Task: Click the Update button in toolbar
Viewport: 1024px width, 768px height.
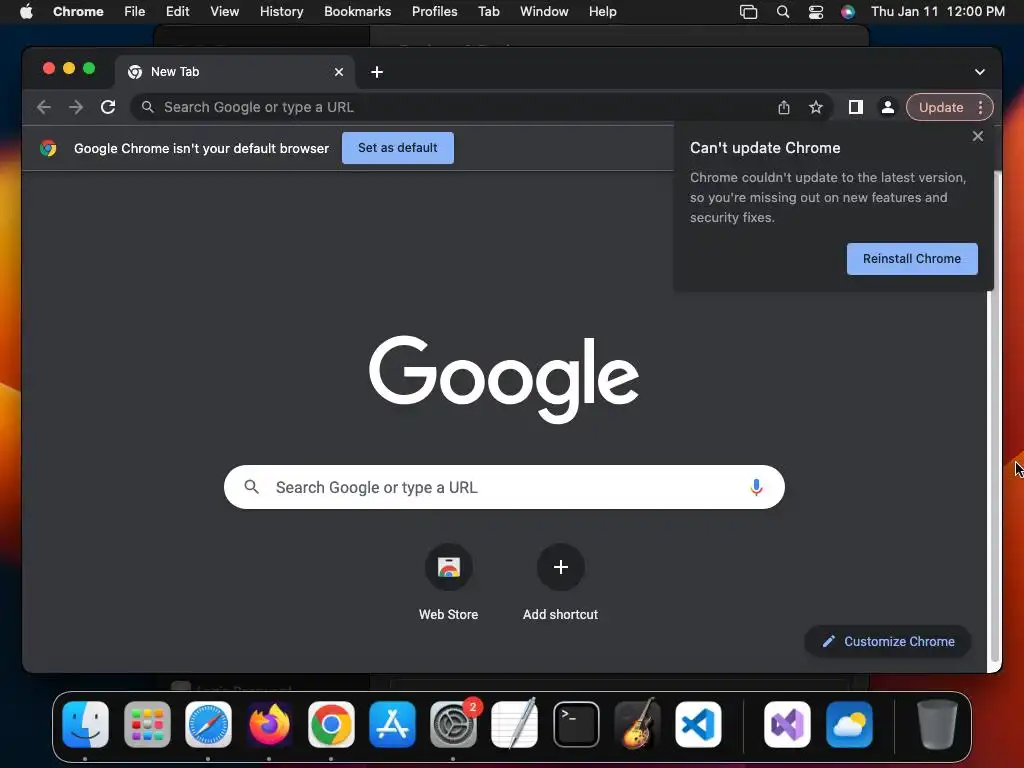Action: tap(940, 107)
